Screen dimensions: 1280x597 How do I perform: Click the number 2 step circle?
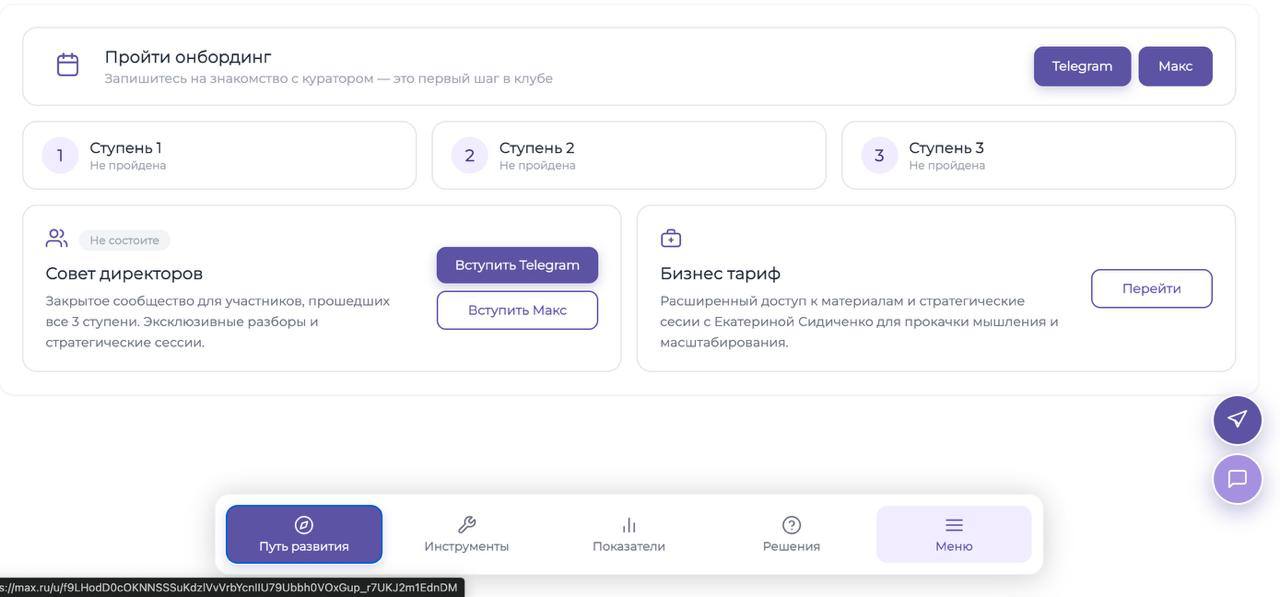pyautogui.click(x=469, y=156)
